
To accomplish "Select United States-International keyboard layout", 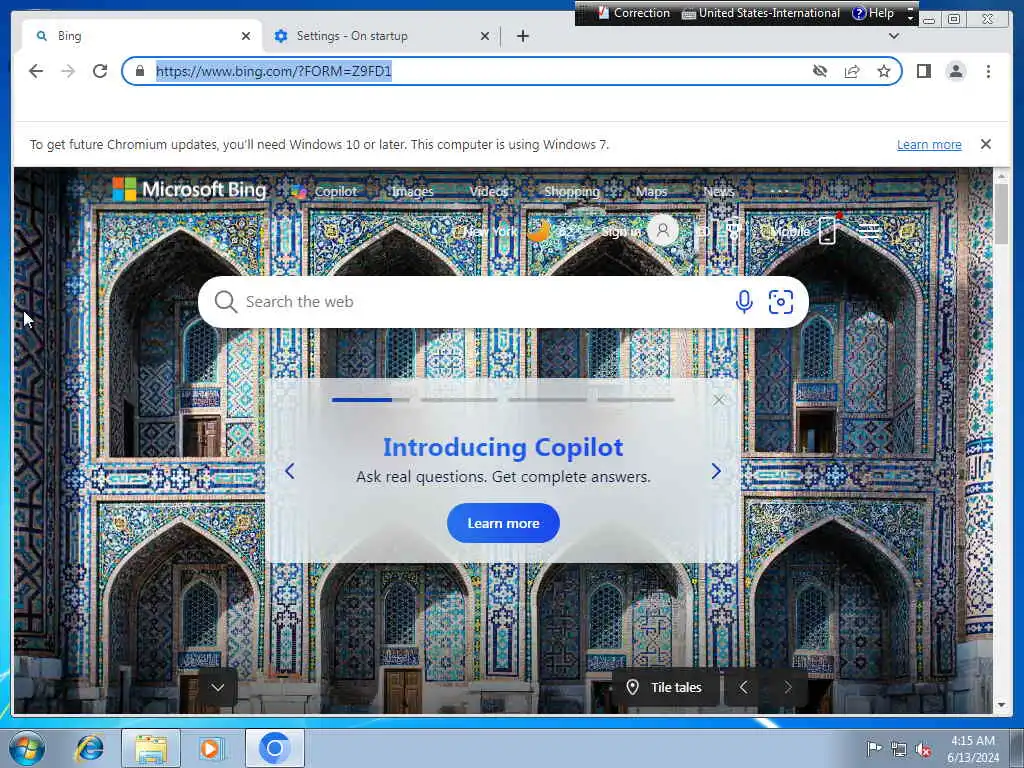I will pos(761,13).
